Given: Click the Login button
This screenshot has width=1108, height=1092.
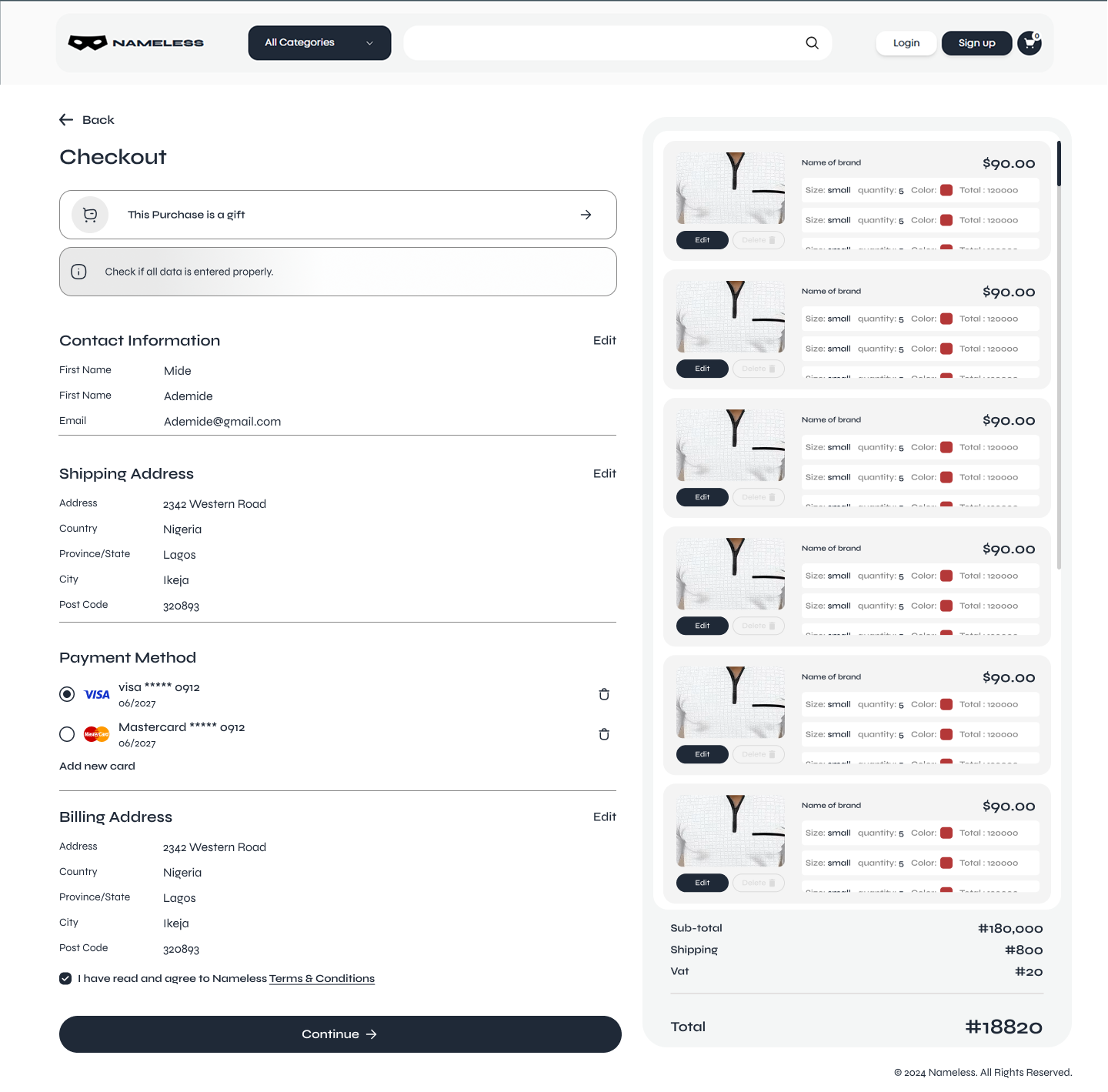Looking at the screenshot, I should click(x=906, y=43).
